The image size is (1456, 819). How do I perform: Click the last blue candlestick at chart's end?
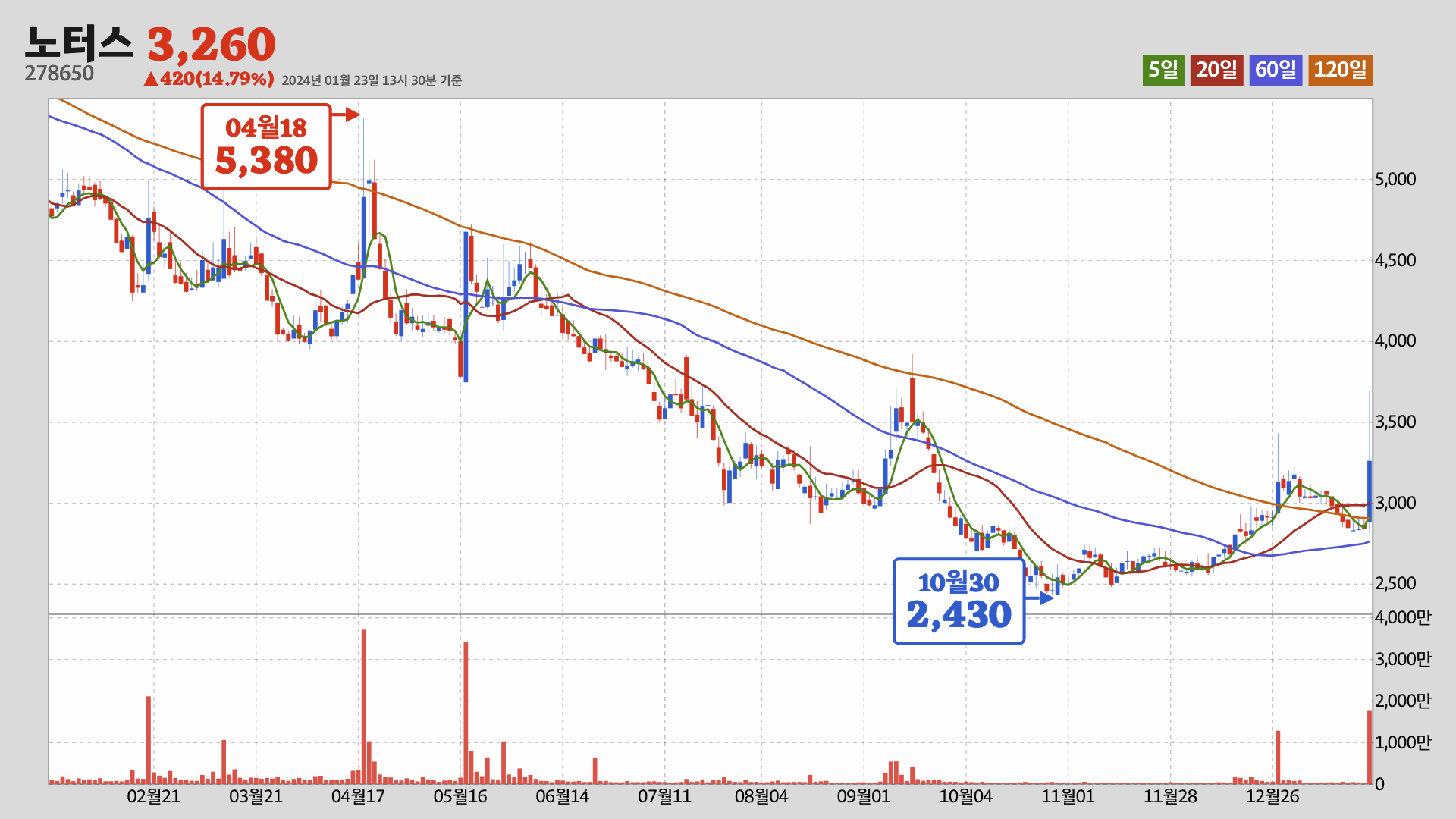tap(1370, 491)
